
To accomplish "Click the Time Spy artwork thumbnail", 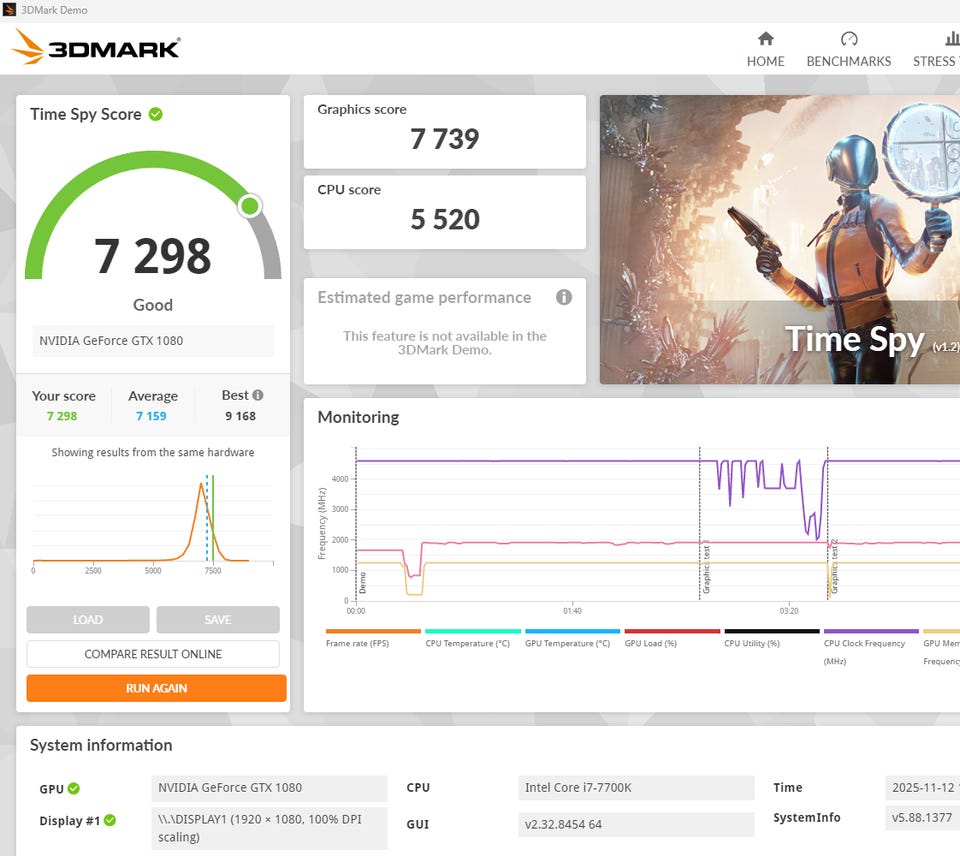I will coord(779,239).
